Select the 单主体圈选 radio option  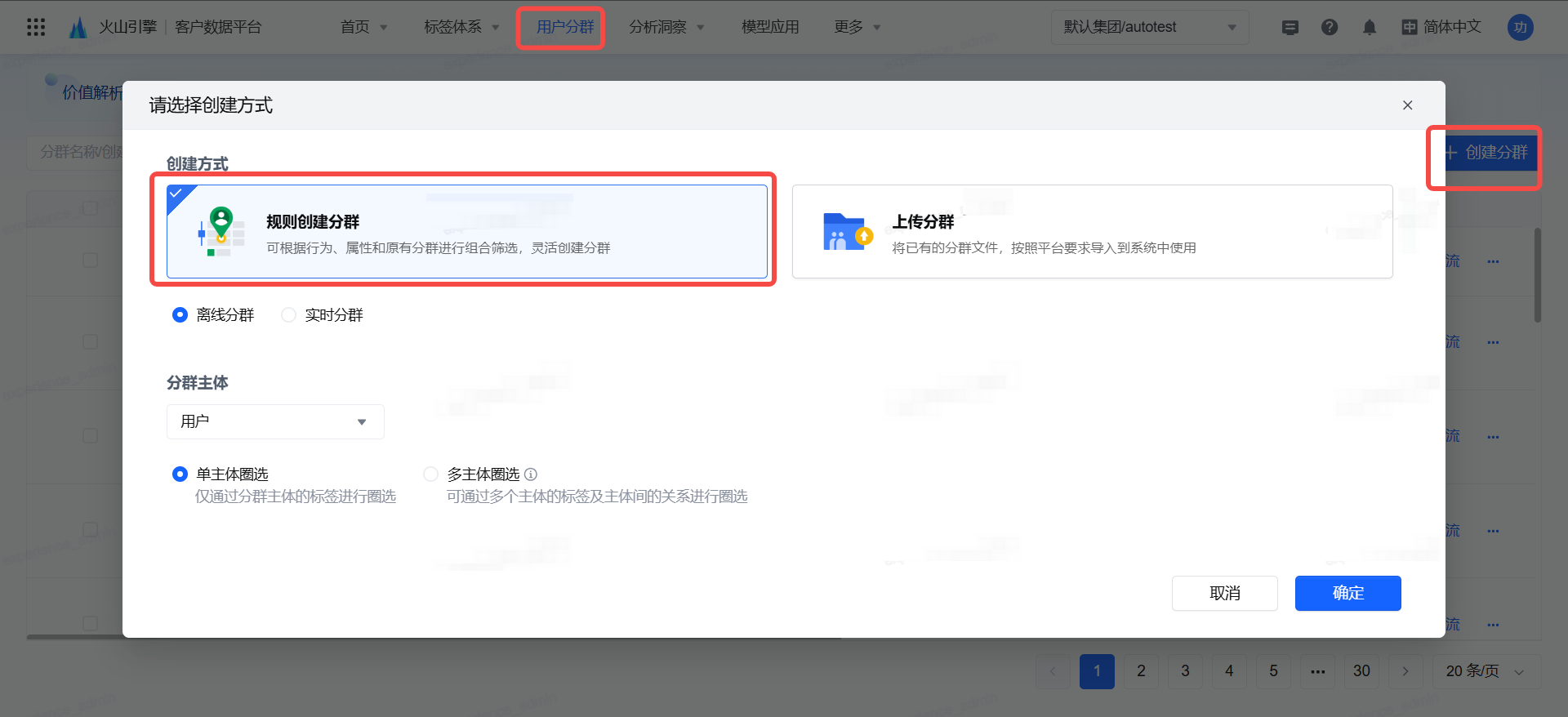[180, 474]
